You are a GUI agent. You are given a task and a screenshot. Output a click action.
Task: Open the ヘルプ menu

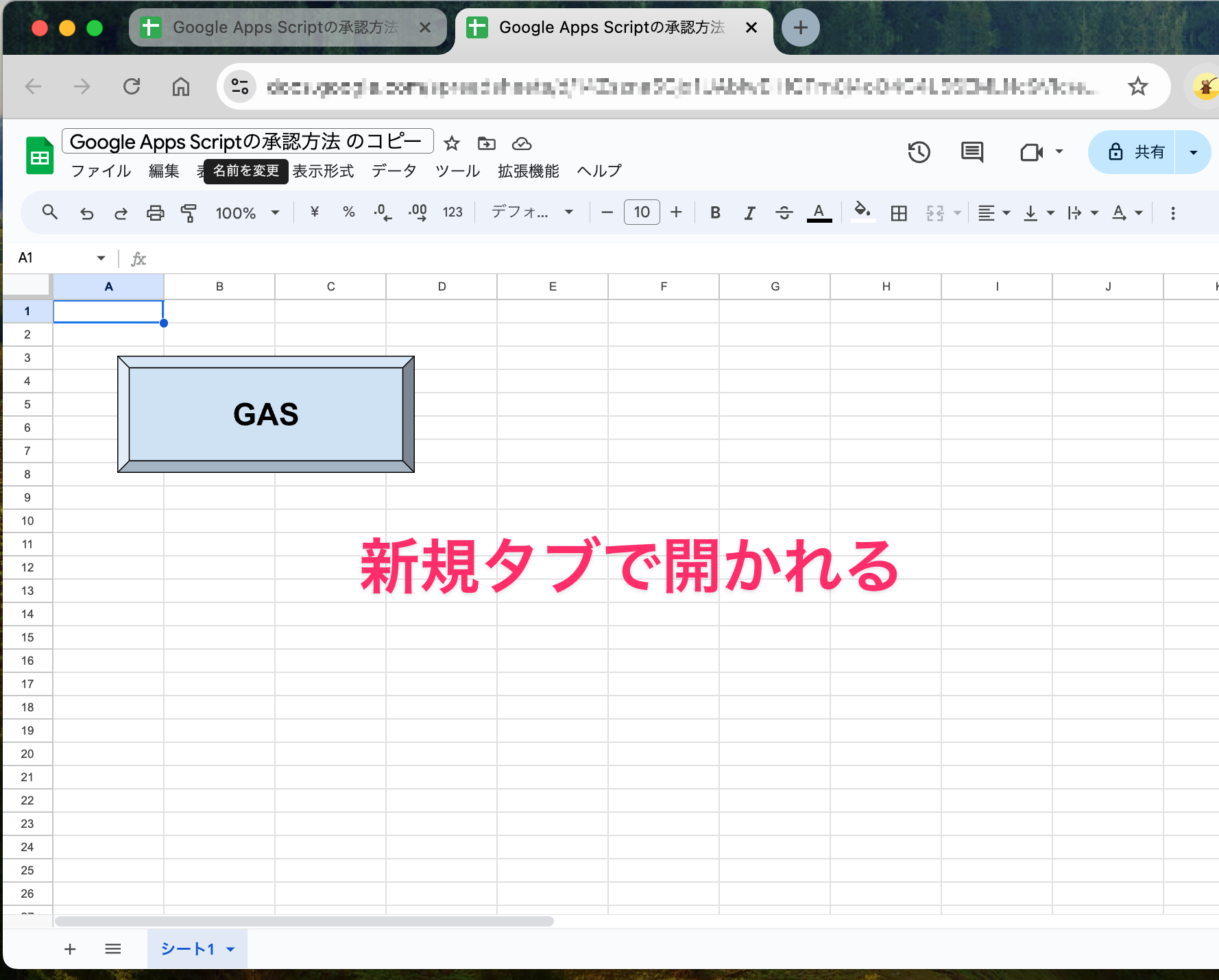[599, 171]
